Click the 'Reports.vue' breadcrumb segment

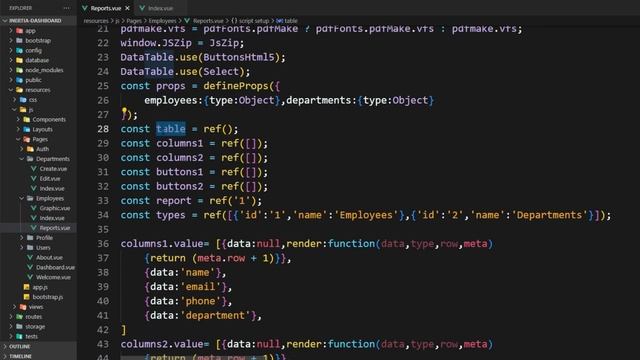tap(208, 20)
